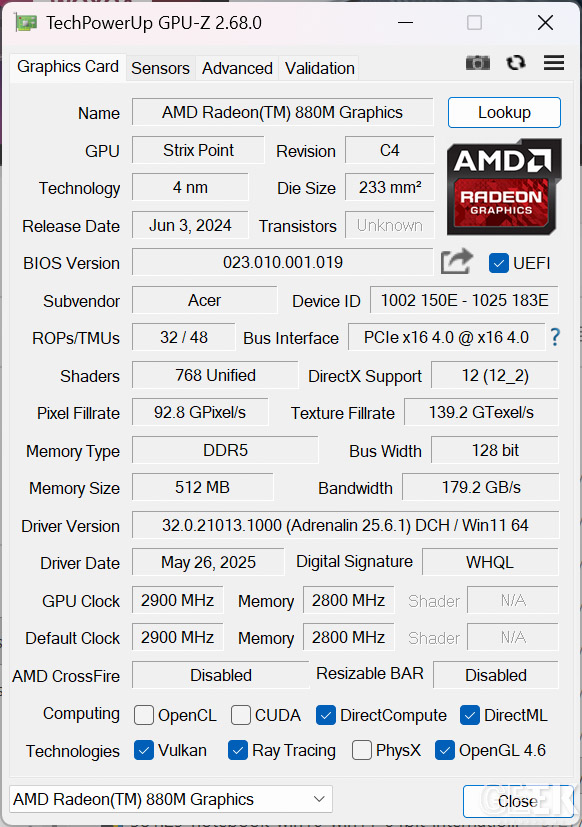
Task: Toggle the PhysX checkbox
Action: tap(361, 750)
